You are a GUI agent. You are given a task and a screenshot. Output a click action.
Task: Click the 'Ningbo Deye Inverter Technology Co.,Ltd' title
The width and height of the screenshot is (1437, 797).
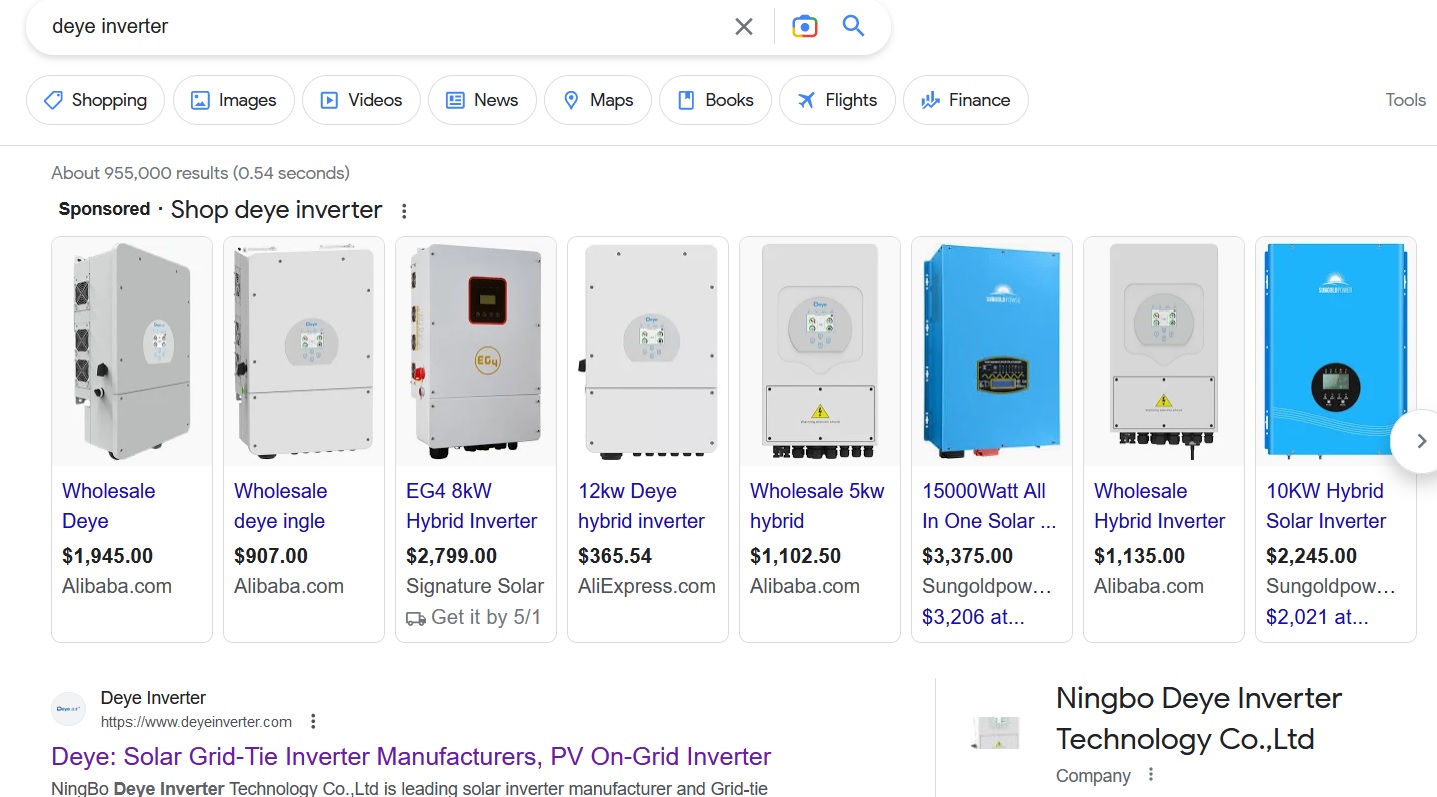(x=1199, y=718)
